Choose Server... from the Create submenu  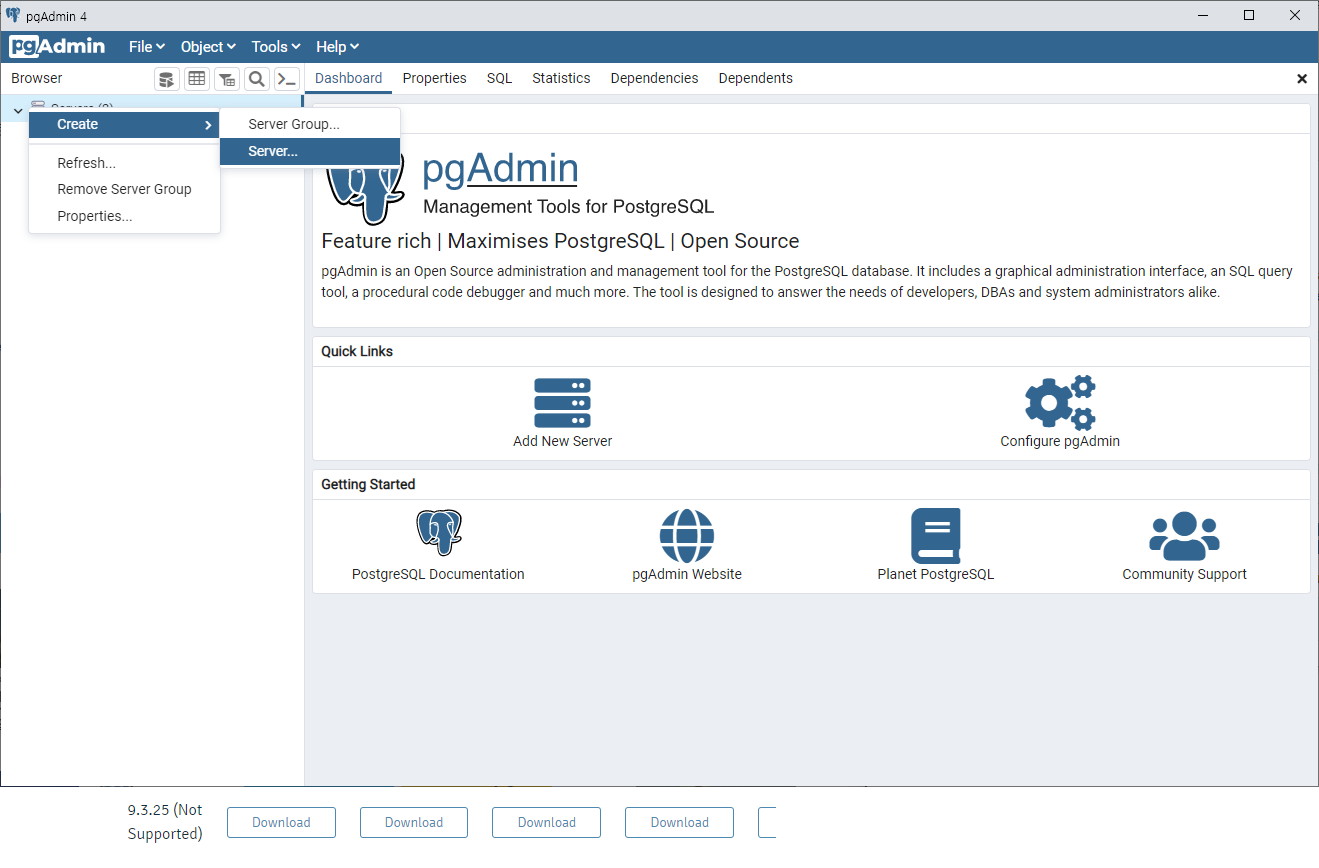(x=310, y=151)
